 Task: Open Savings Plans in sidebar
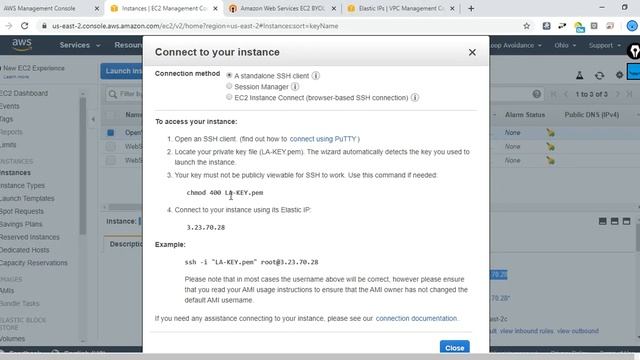[x=21, y=224]
